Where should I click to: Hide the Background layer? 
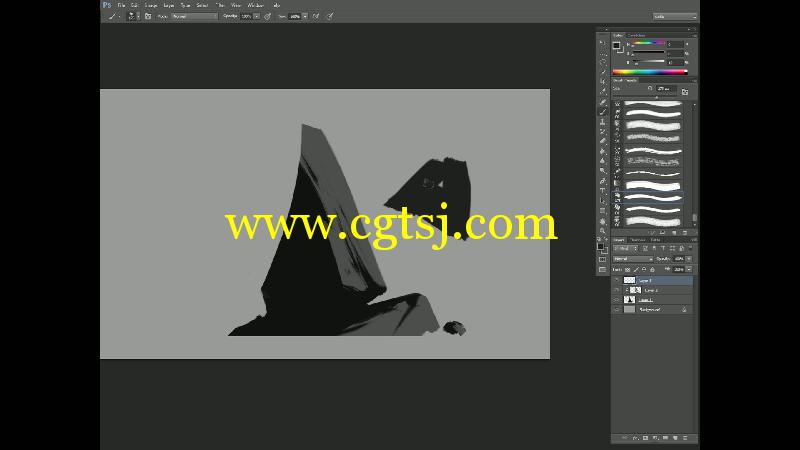click(617, 309)
